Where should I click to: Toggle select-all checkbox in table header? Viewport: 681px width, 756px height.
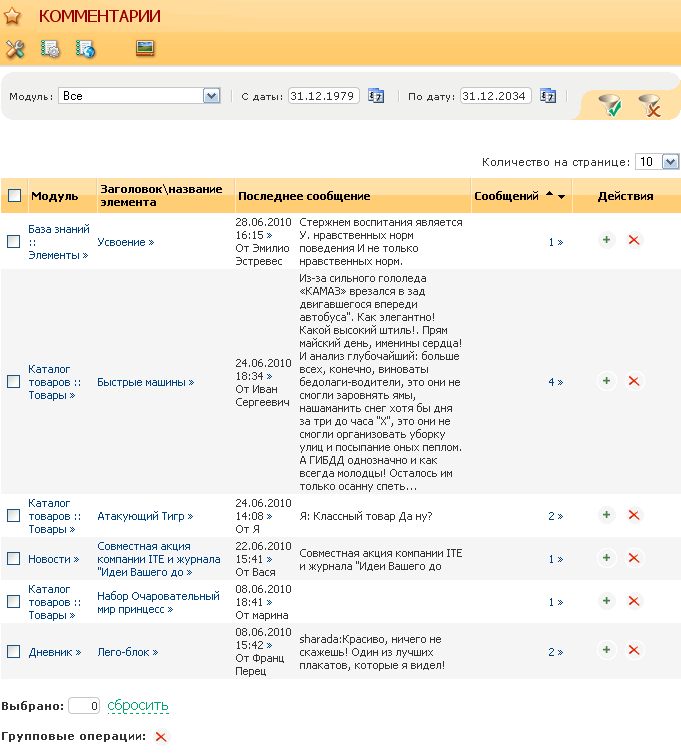coord(14,196)
